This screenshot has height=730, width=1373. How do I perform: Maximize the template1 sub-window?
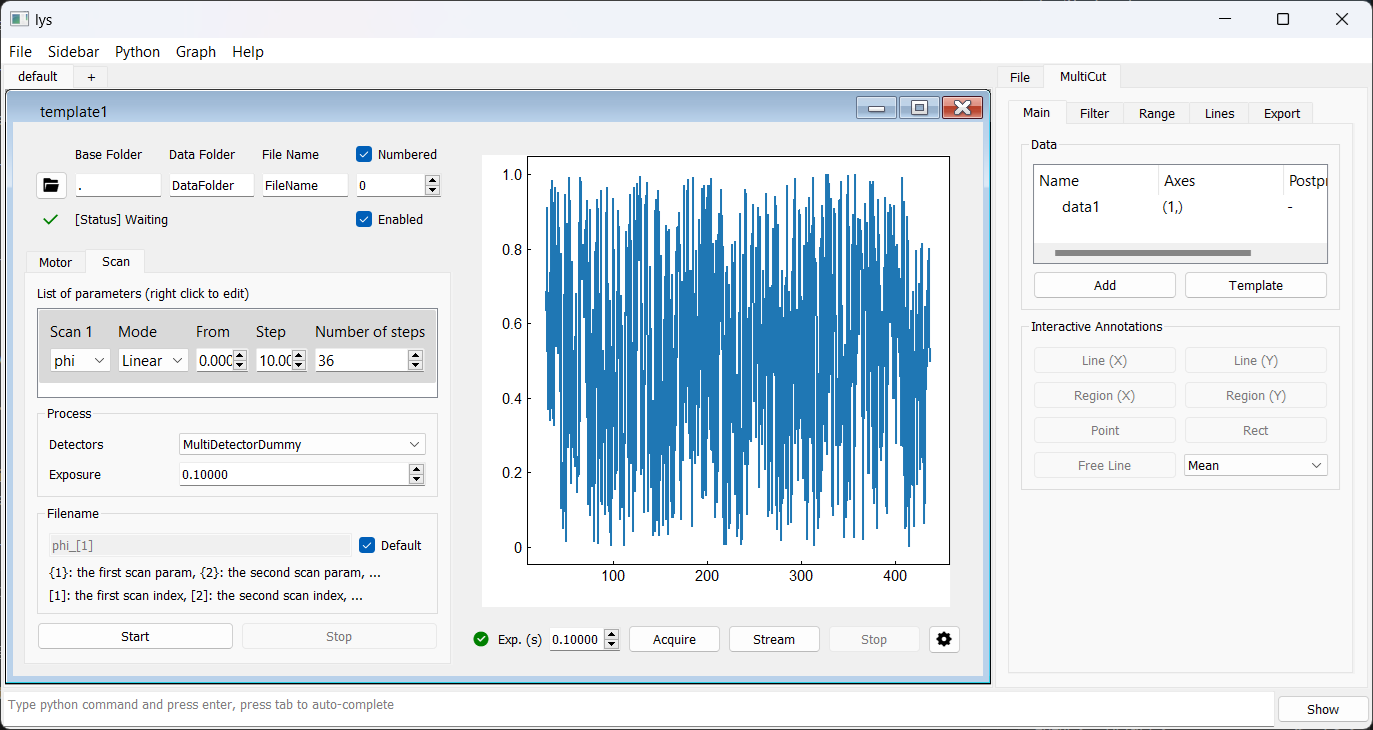919,108
